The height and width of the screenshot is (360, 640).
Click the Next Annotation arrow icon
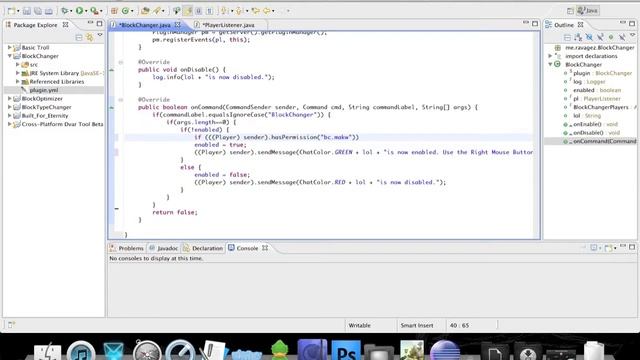point(224,11)
